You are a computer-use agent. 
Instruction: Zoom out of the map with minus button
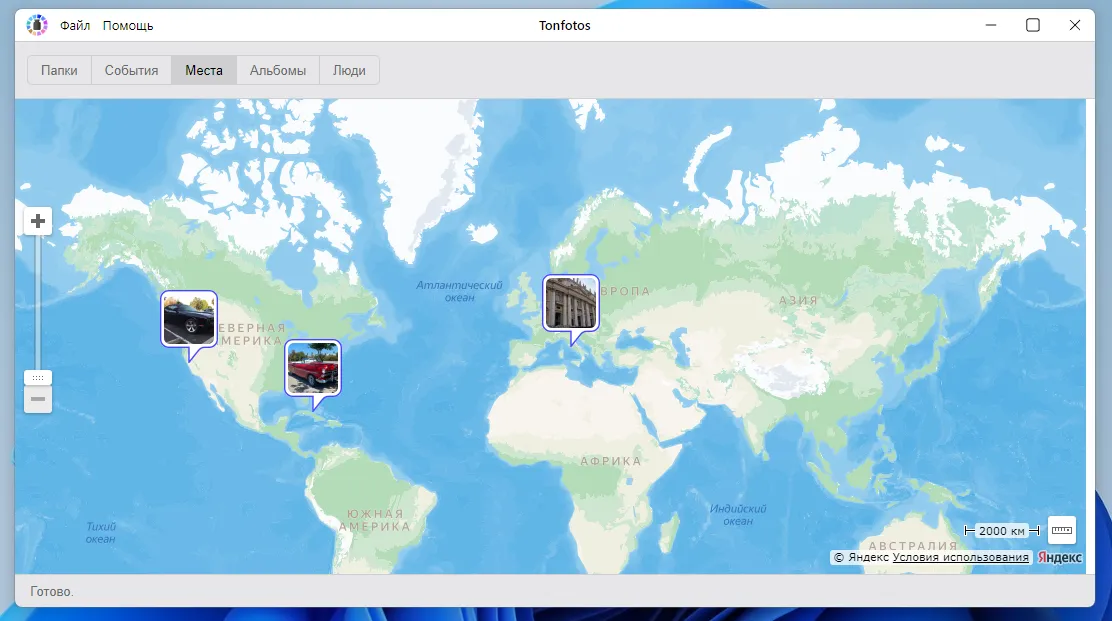click(x=38, y=400)
